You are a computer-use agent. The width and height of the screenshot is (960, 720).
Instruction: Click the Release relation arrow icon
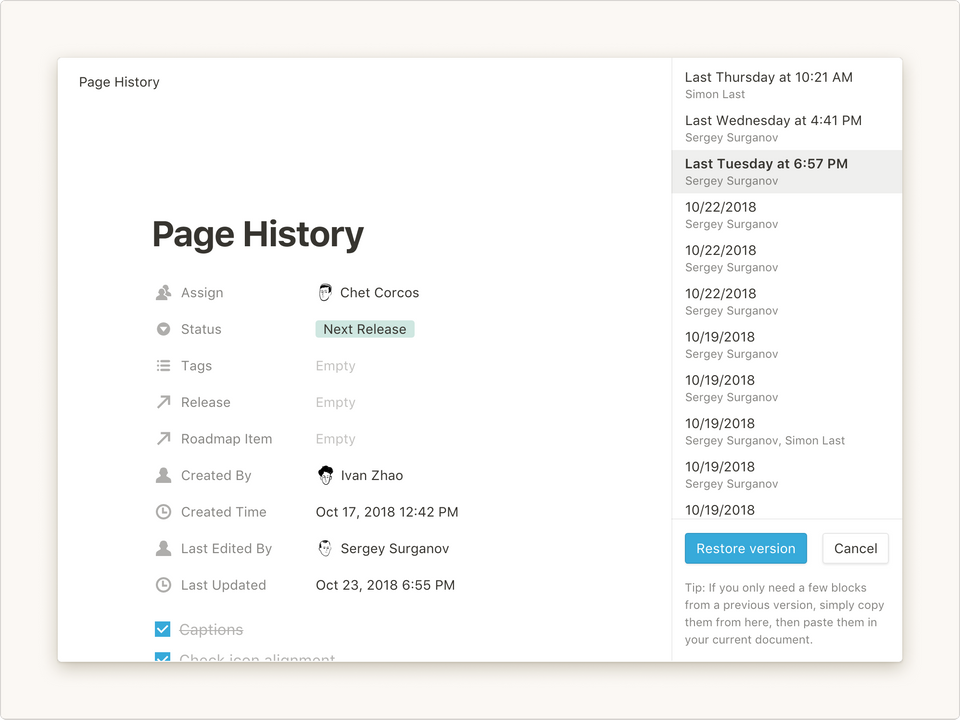point(163,402)
